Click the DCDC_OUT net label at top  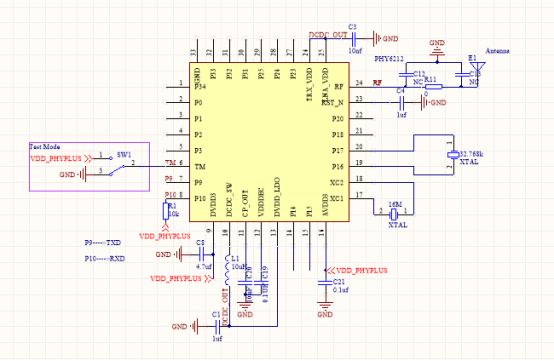tap(328, 35)
